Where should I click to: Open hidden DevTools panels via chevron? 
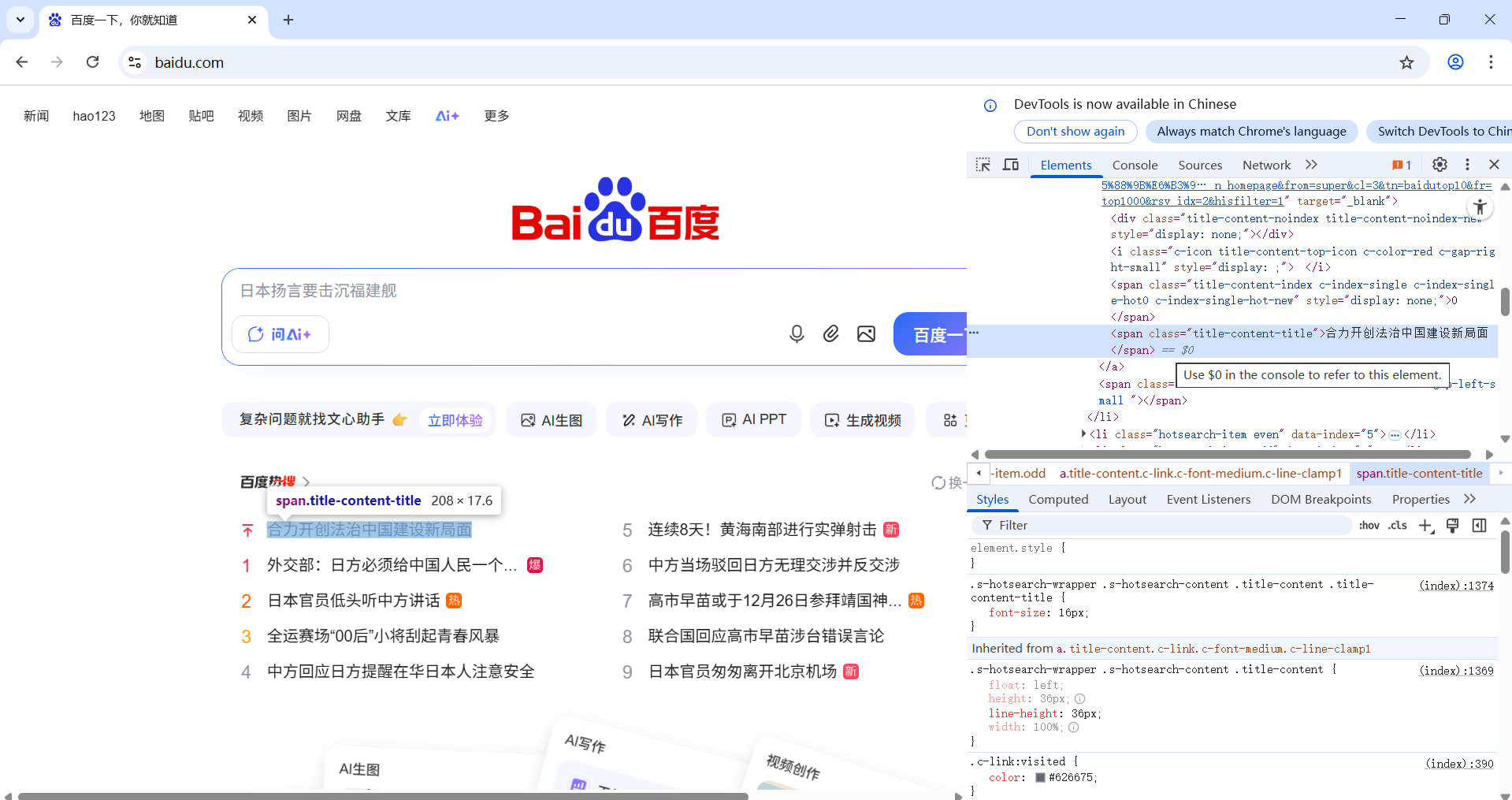pos(1311,165)
